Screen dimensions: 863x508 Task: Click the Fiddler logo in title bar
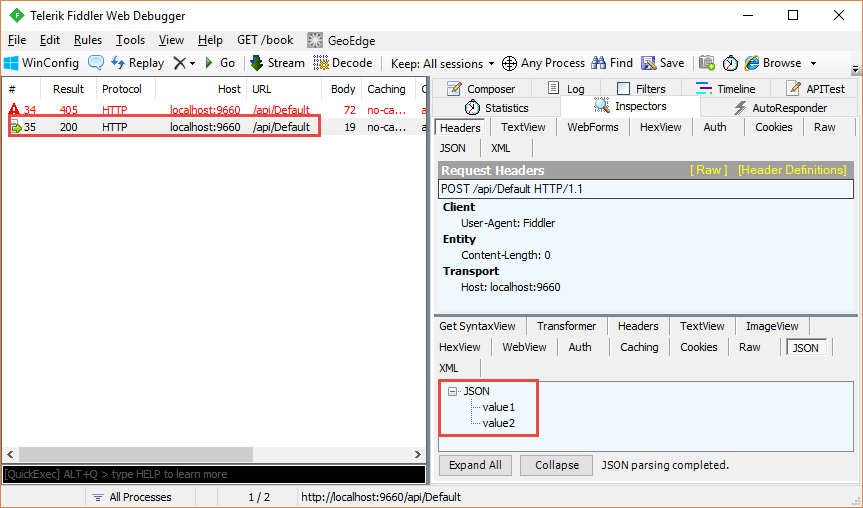point(17,15)
